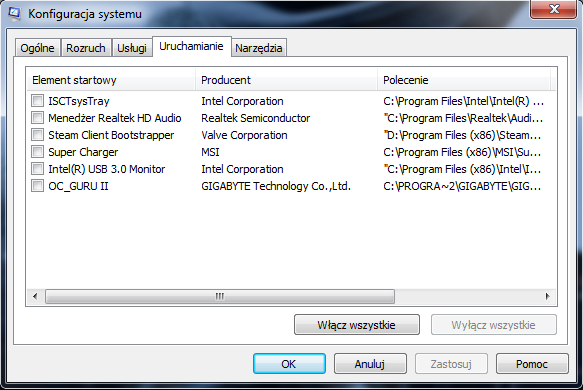This screenshot has width=583, height=390.
Task: Click the left scroll arrow of horizontal scrollbar
Action: pos(35,296)
